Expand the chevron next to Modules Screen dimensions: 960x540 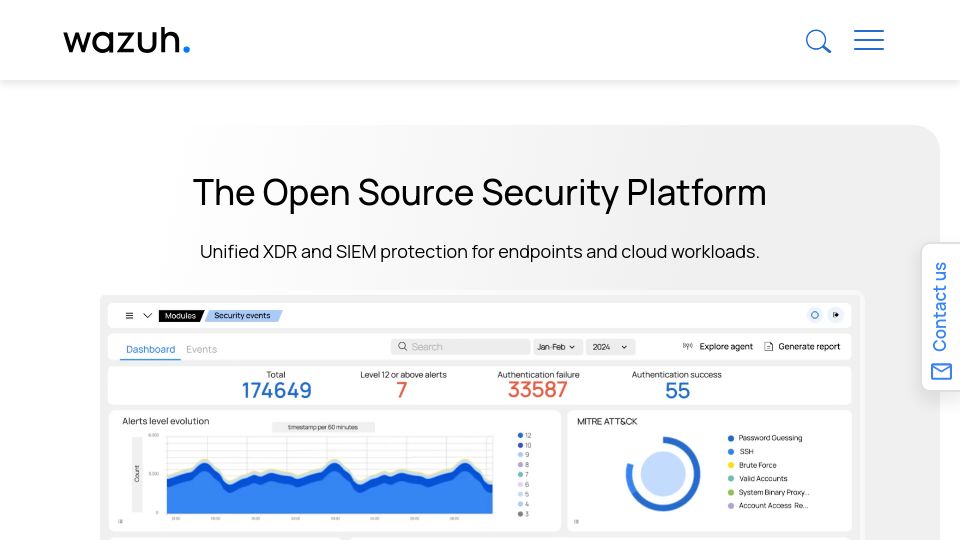[148, 316]
